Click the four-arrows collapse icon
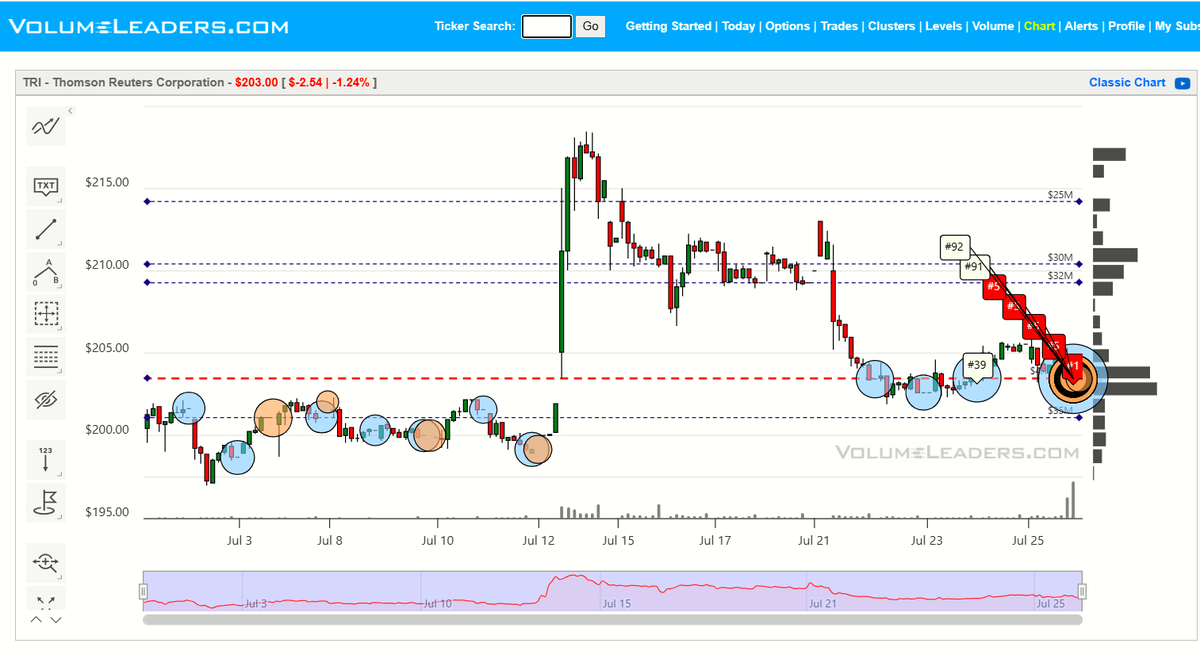This screenshot has width=1200, height=651. click(46, 602)
